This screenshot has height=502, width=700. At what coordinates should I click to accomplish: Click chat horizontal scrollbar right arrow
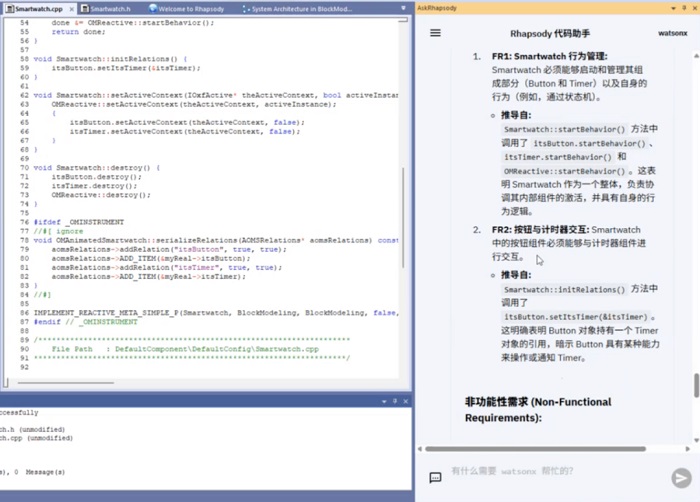(688, 449)
